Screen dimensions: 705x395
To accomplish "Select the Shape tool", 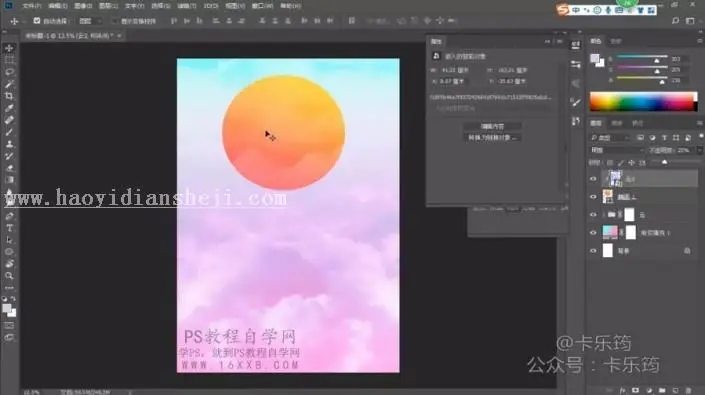I will (x=9, y=252).
